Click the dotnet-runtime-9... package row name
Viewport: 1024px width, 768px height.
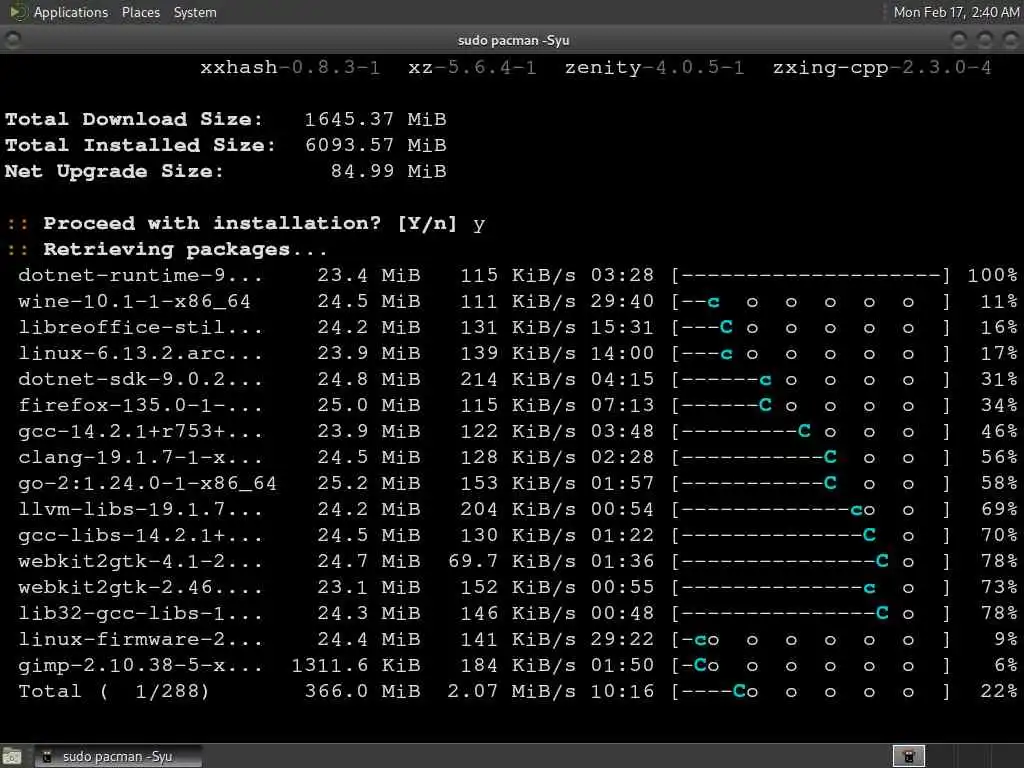pos(140,276)
